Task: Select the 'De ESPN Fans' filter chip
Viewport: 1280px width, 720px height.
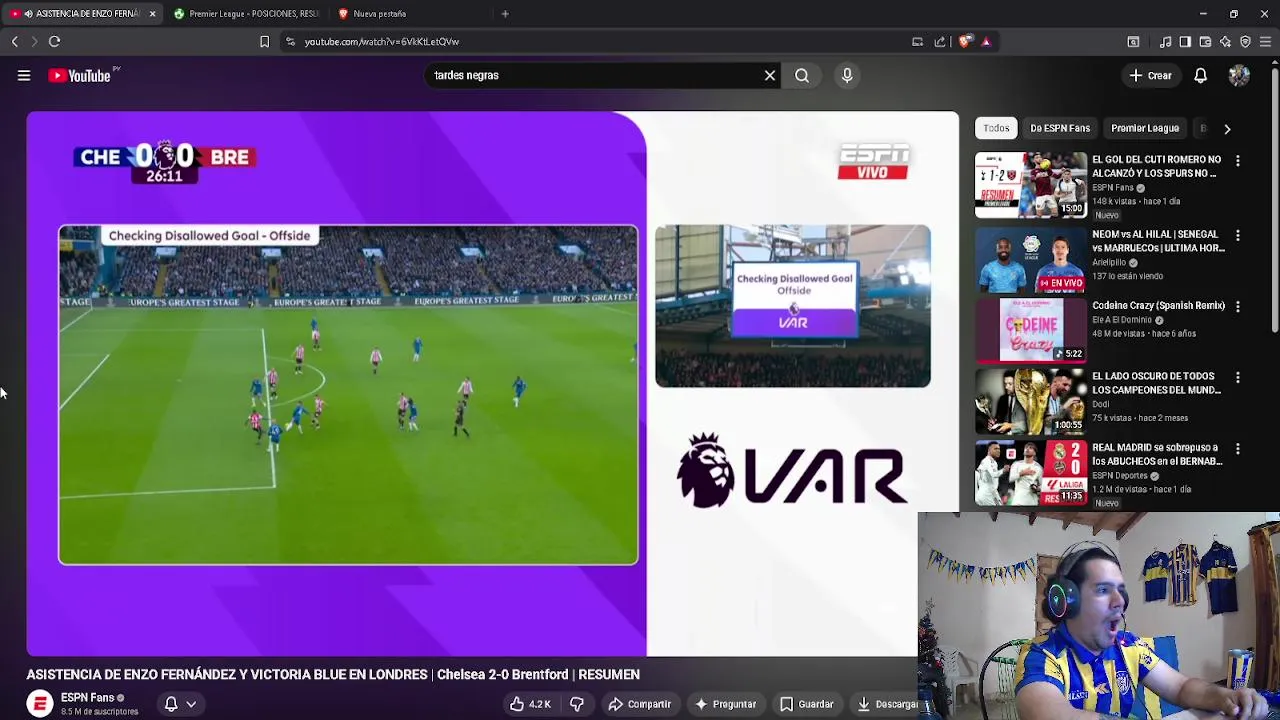Action: [1060, 128]
